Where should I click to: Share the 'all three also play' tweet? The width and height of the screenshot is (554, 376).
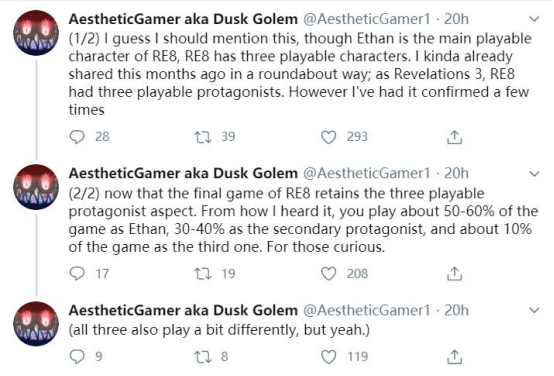point(454,357)
